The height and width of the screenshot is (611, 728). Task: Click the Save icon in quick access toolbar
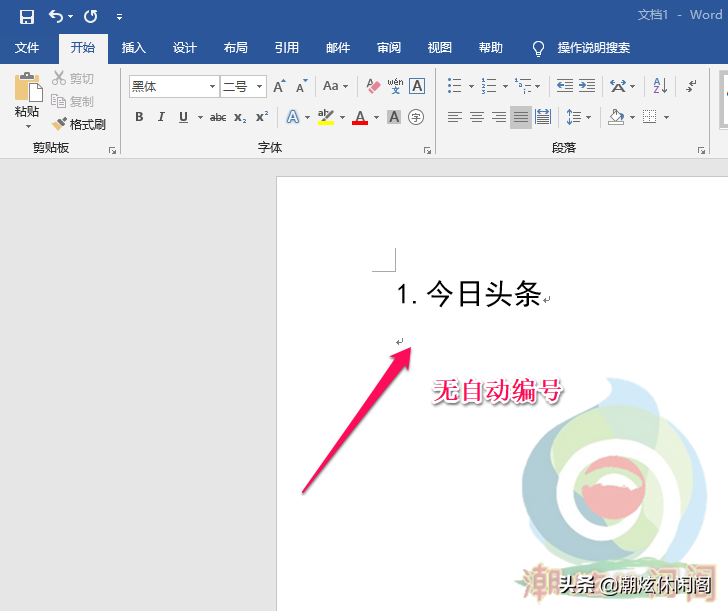(26, 17)
